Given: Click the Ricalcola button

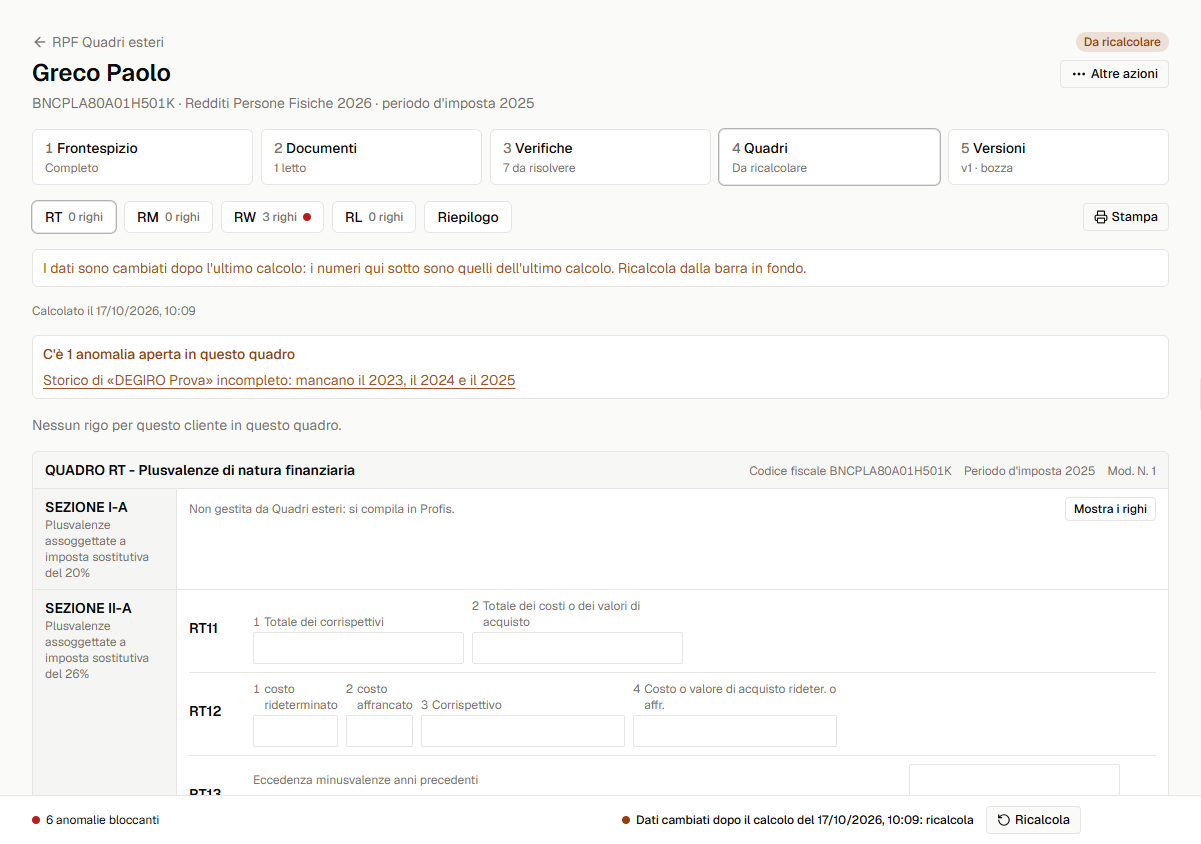Looking at the screenshot, I should (1033, 820).
